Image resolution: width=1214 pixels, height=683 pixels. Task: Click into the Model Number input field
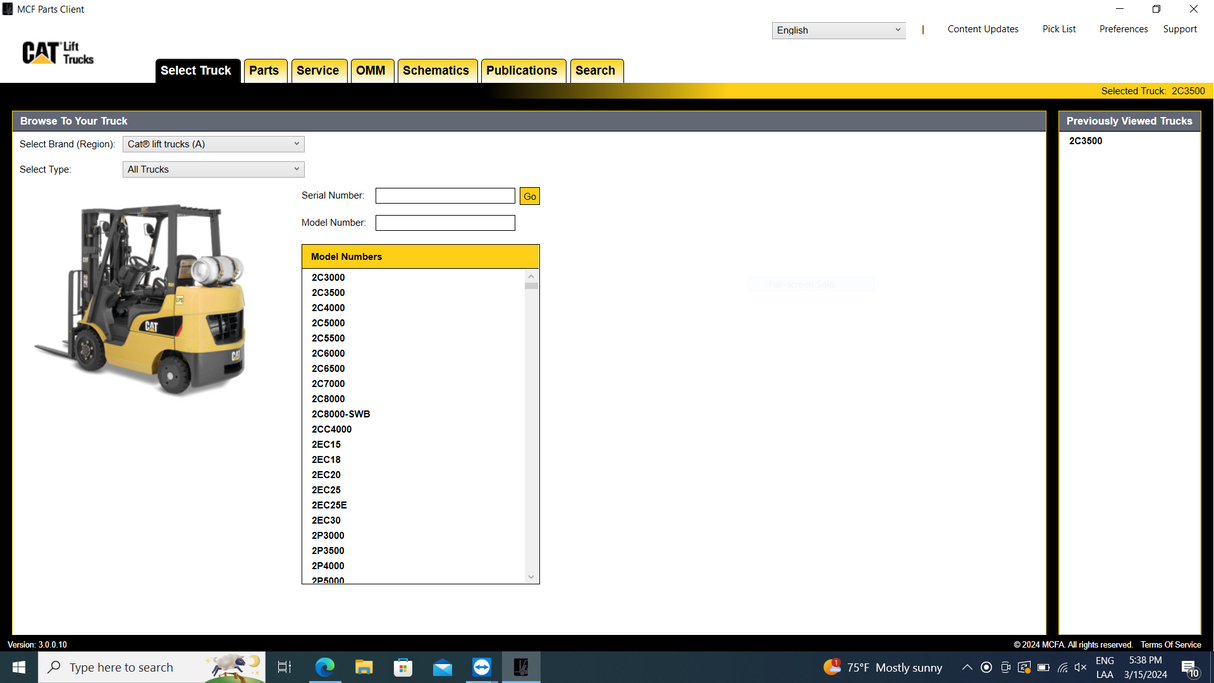tap(445, 223)
